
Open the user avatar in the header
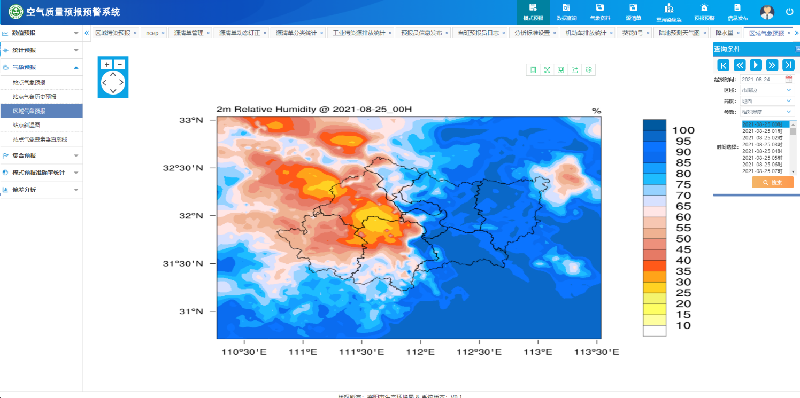pyautogui.click(x=767, y=12)
